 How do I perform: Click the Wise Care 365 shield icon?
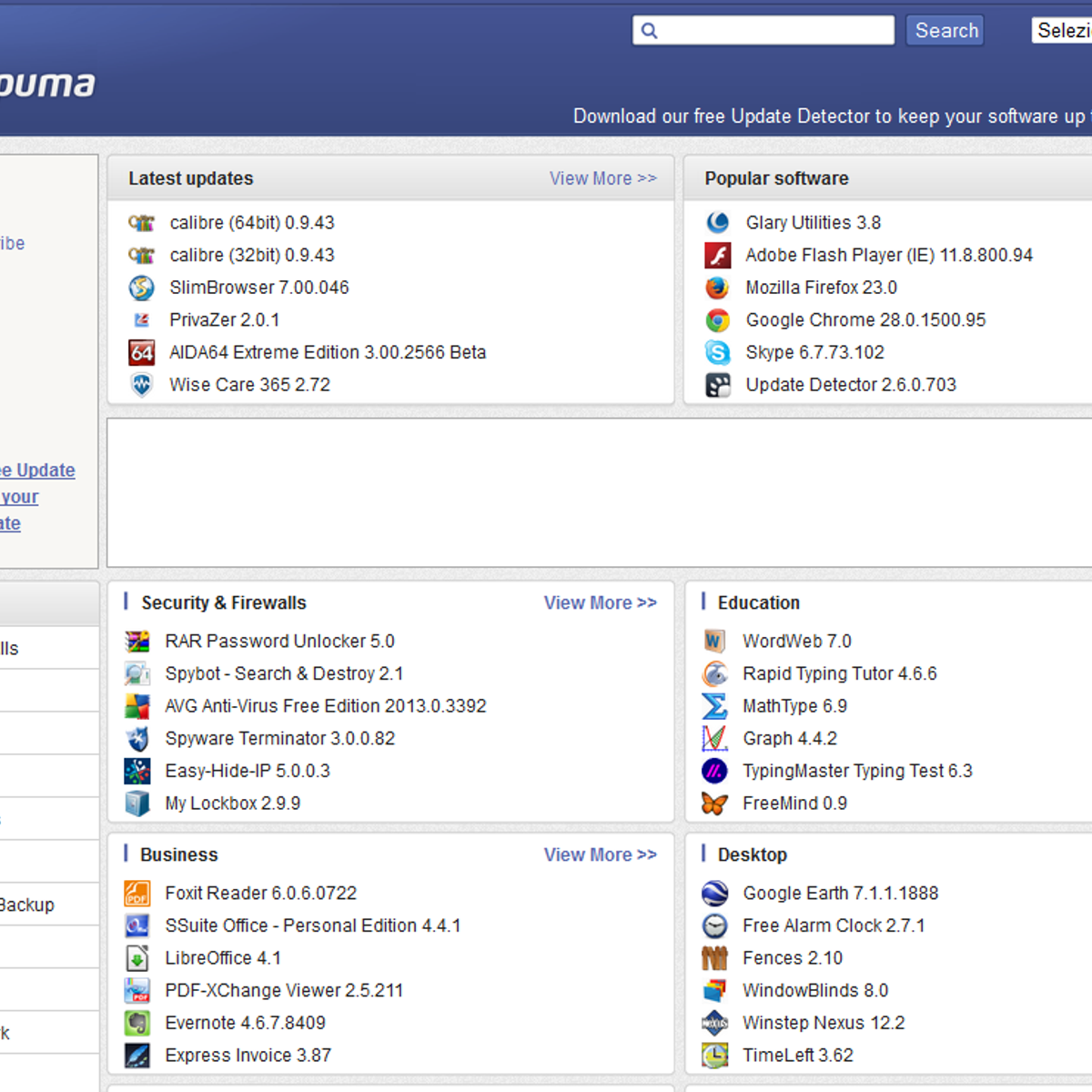click(141, 385)
